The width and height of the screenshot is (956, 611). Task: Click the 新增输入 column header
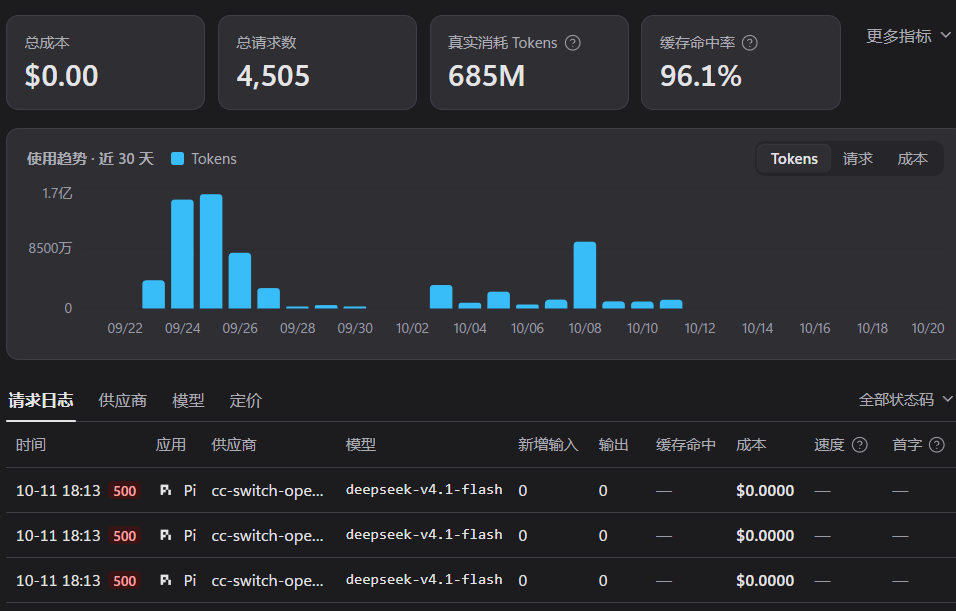coord(548,445)
